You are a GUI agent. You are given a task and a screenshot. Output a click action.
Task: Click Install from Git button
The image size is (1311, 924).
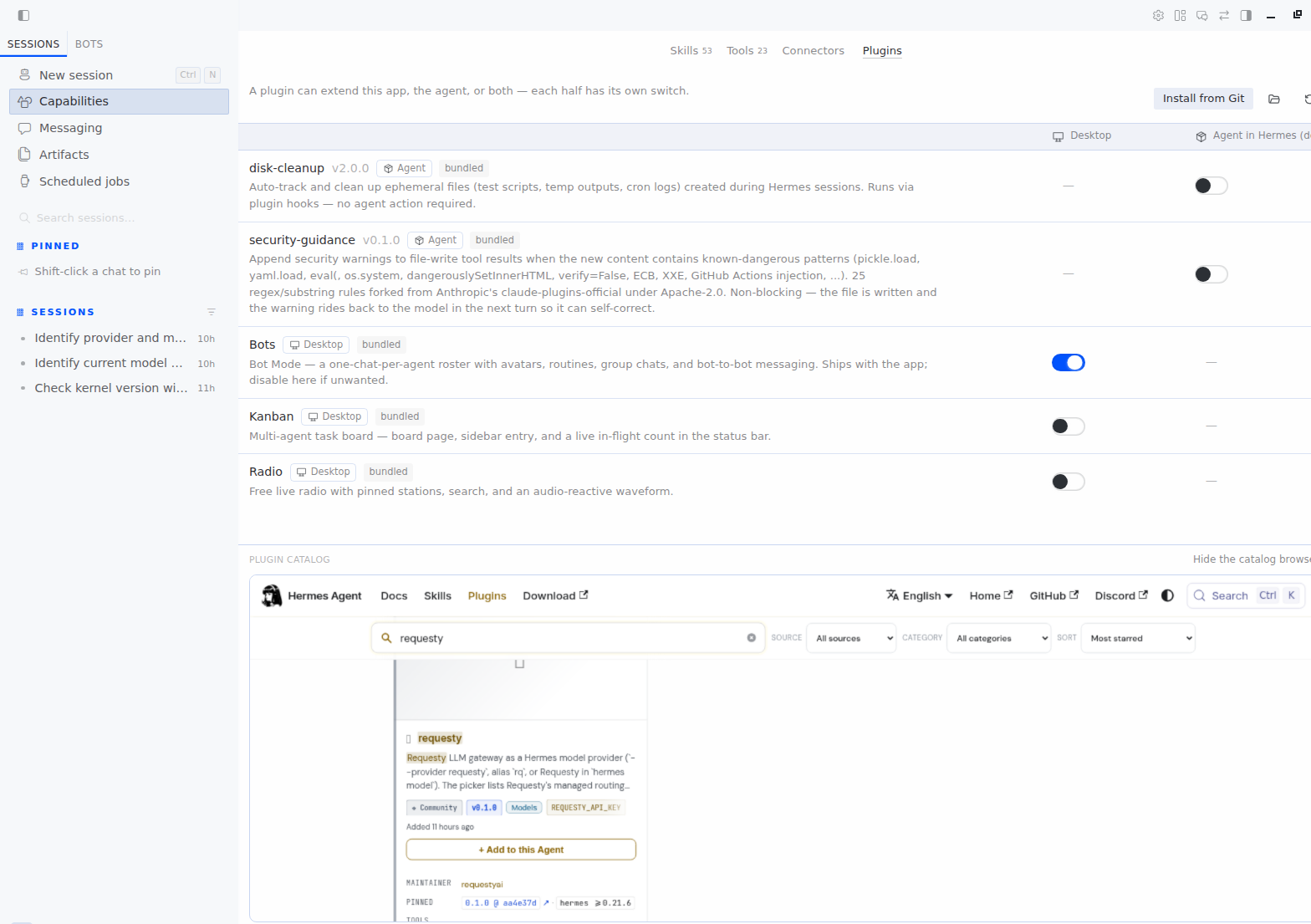pos(1203,99)
